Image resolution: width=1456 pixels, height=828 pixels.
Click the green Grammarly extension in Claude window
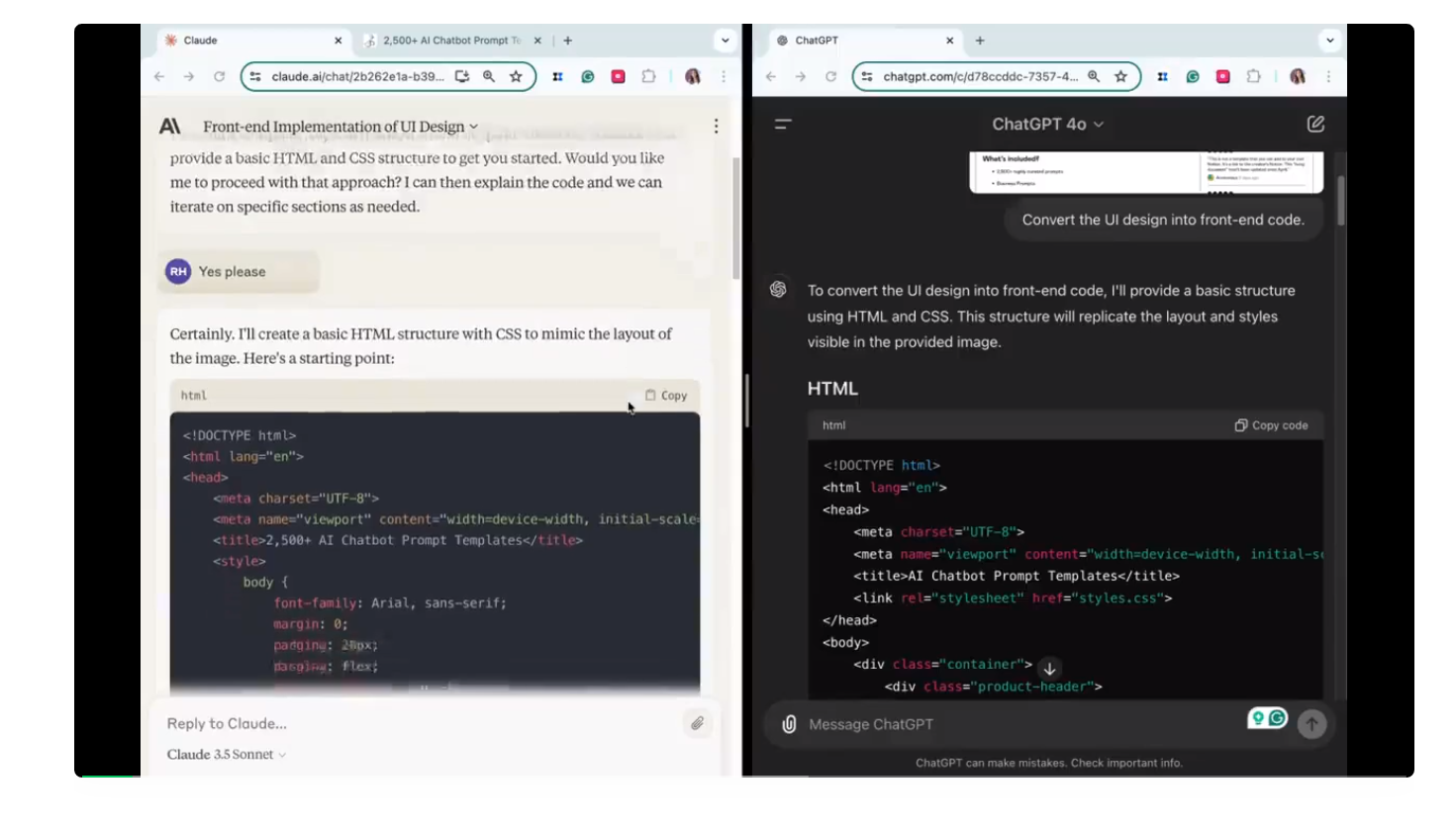[x=588, y=76]
